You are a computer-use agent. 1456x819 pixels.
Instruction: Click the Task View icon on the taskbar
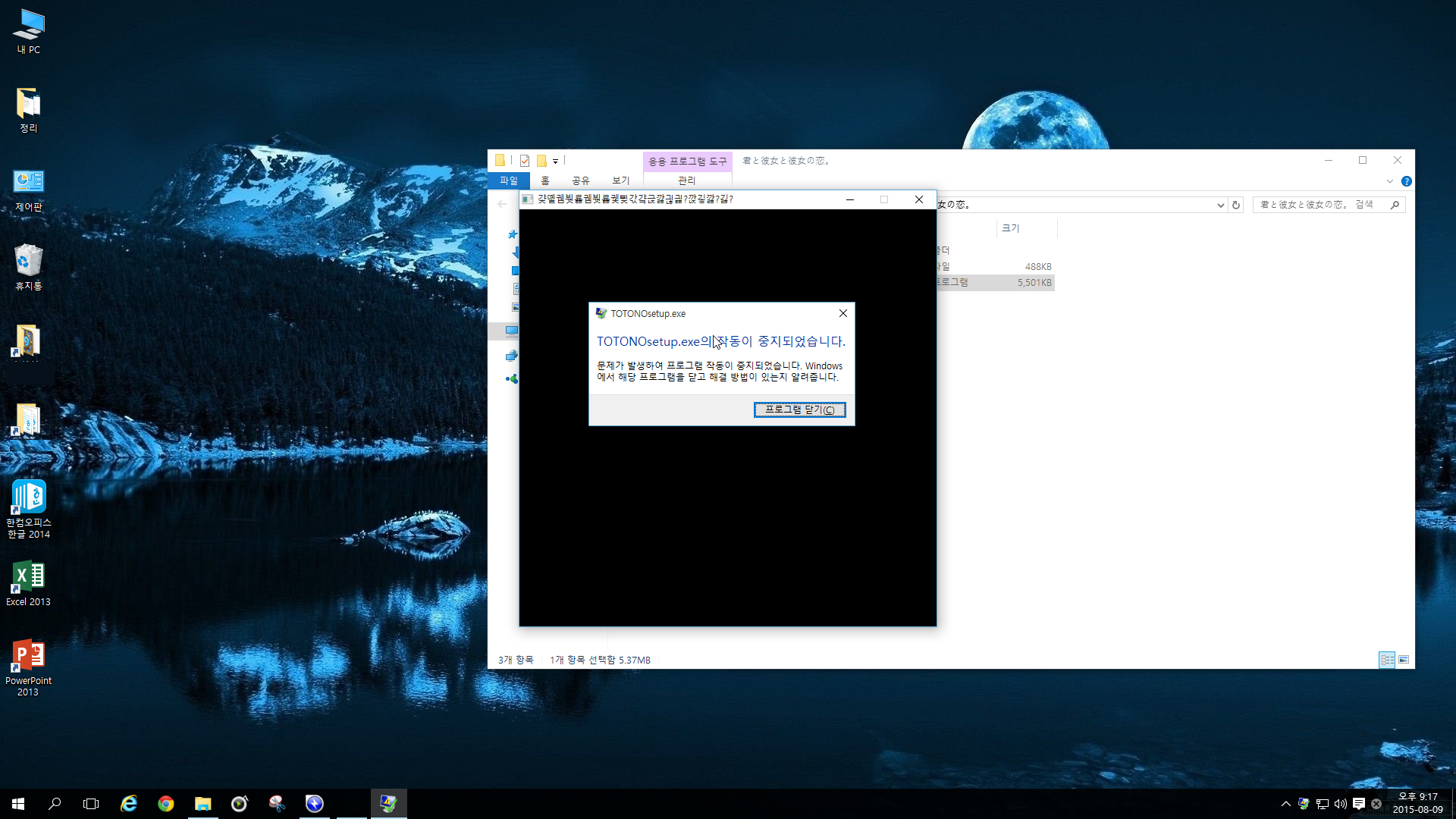91,803
